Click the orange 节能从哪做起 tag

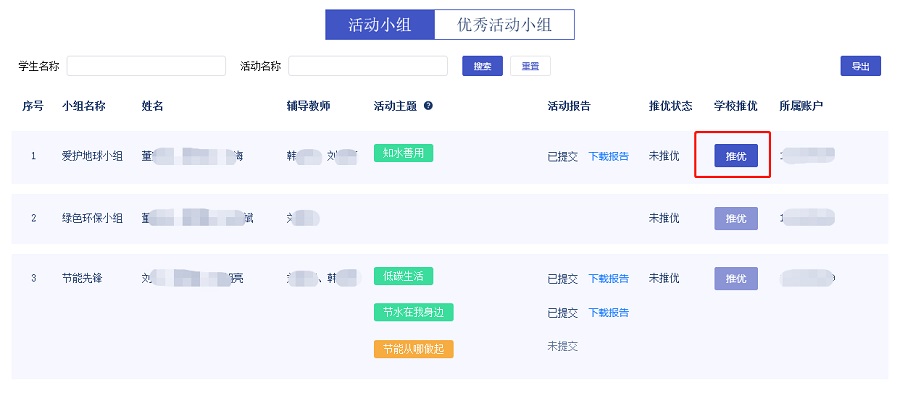point(413,349)
